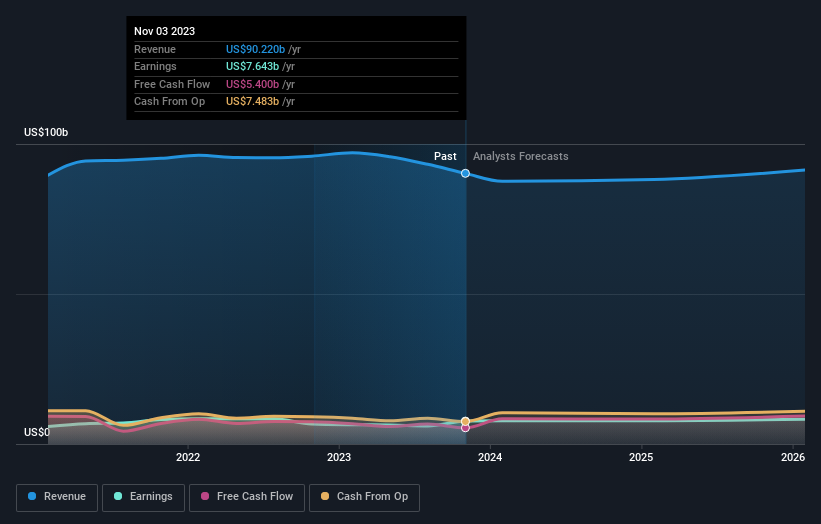Click the 2026 x-axis label
821x524 pixels.
click(793, 457)
